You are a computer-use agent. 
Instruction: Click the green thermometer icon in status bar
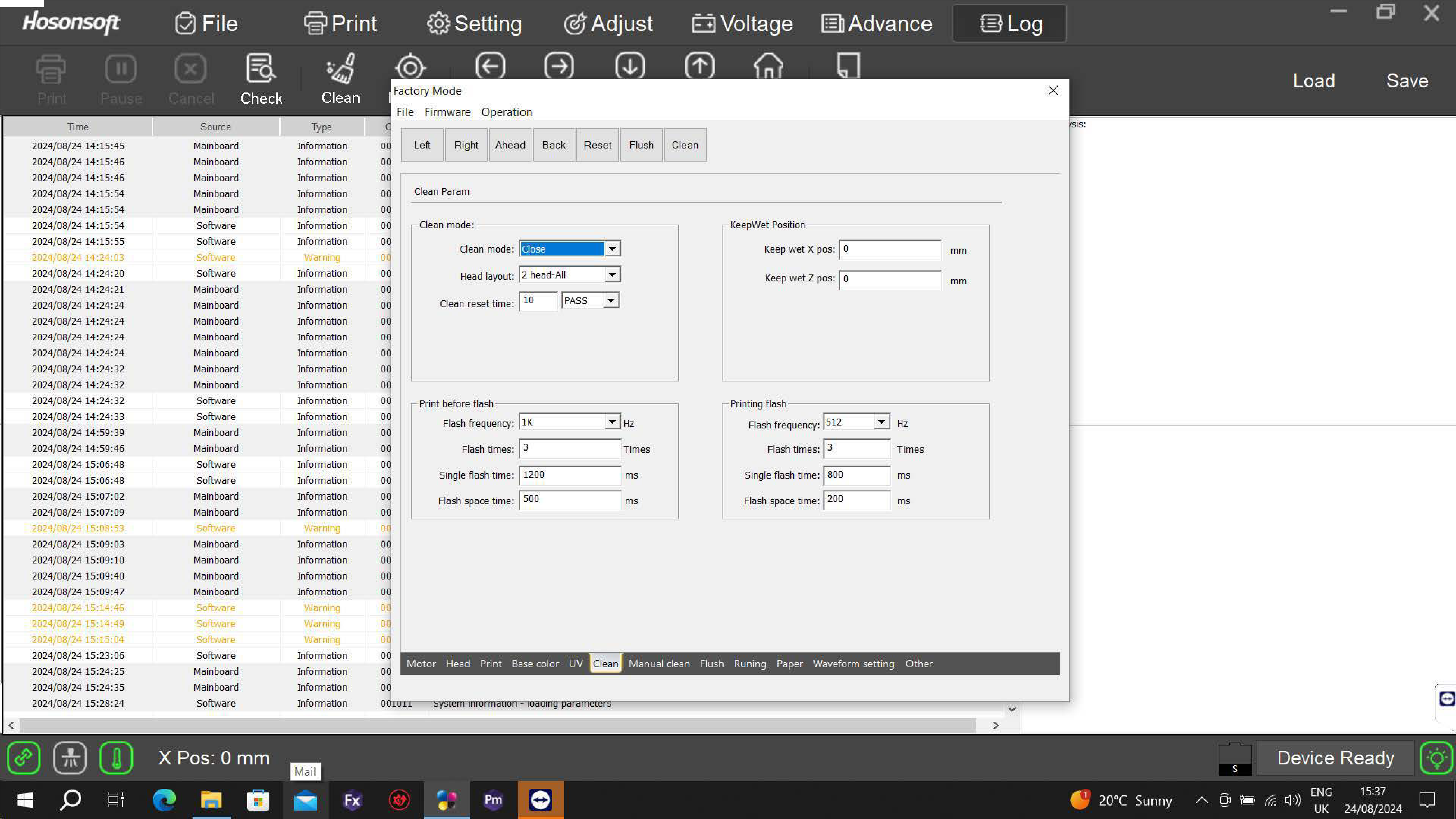(116, 757)
